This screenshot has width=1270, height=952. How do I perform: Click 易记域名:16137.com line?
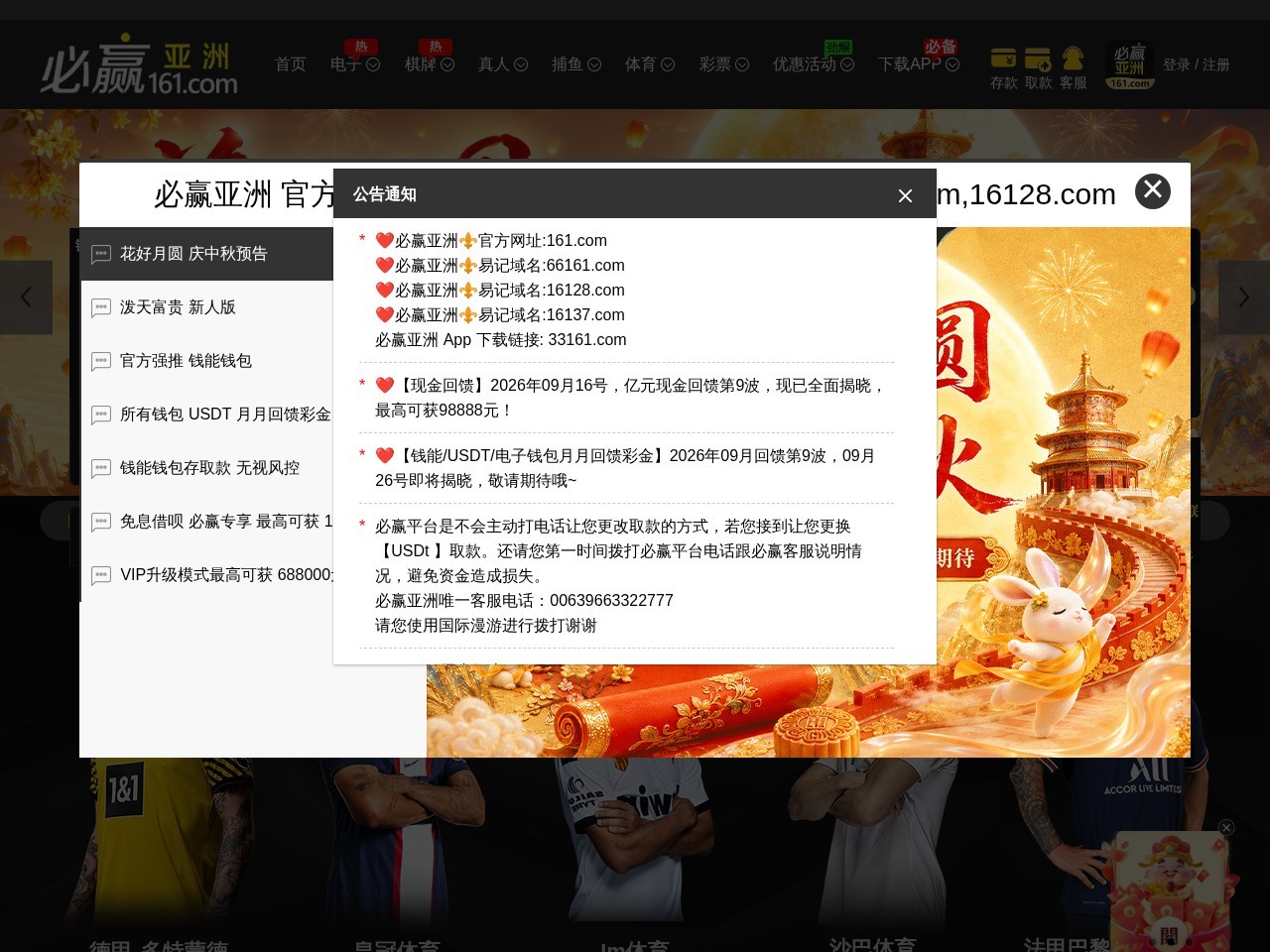click(x=500, y=315)
